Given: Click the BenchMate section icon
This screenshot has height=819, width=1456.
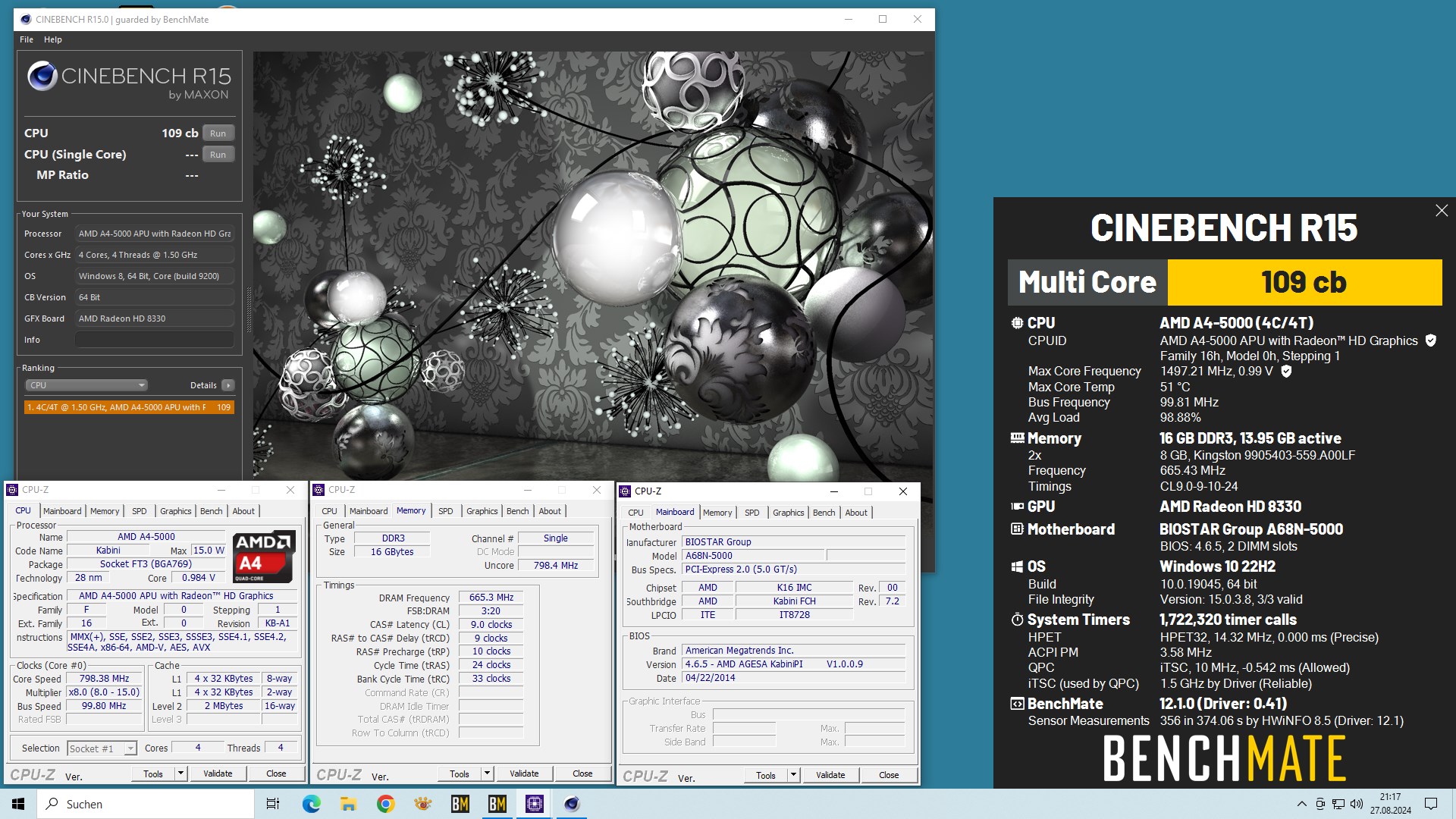Looking at the screenshot, I should 1017,704.
